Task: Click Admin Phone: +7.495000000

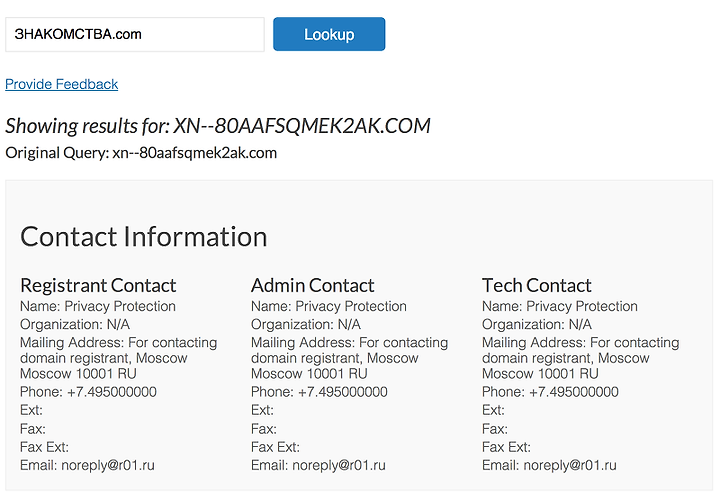Action: 319,392
